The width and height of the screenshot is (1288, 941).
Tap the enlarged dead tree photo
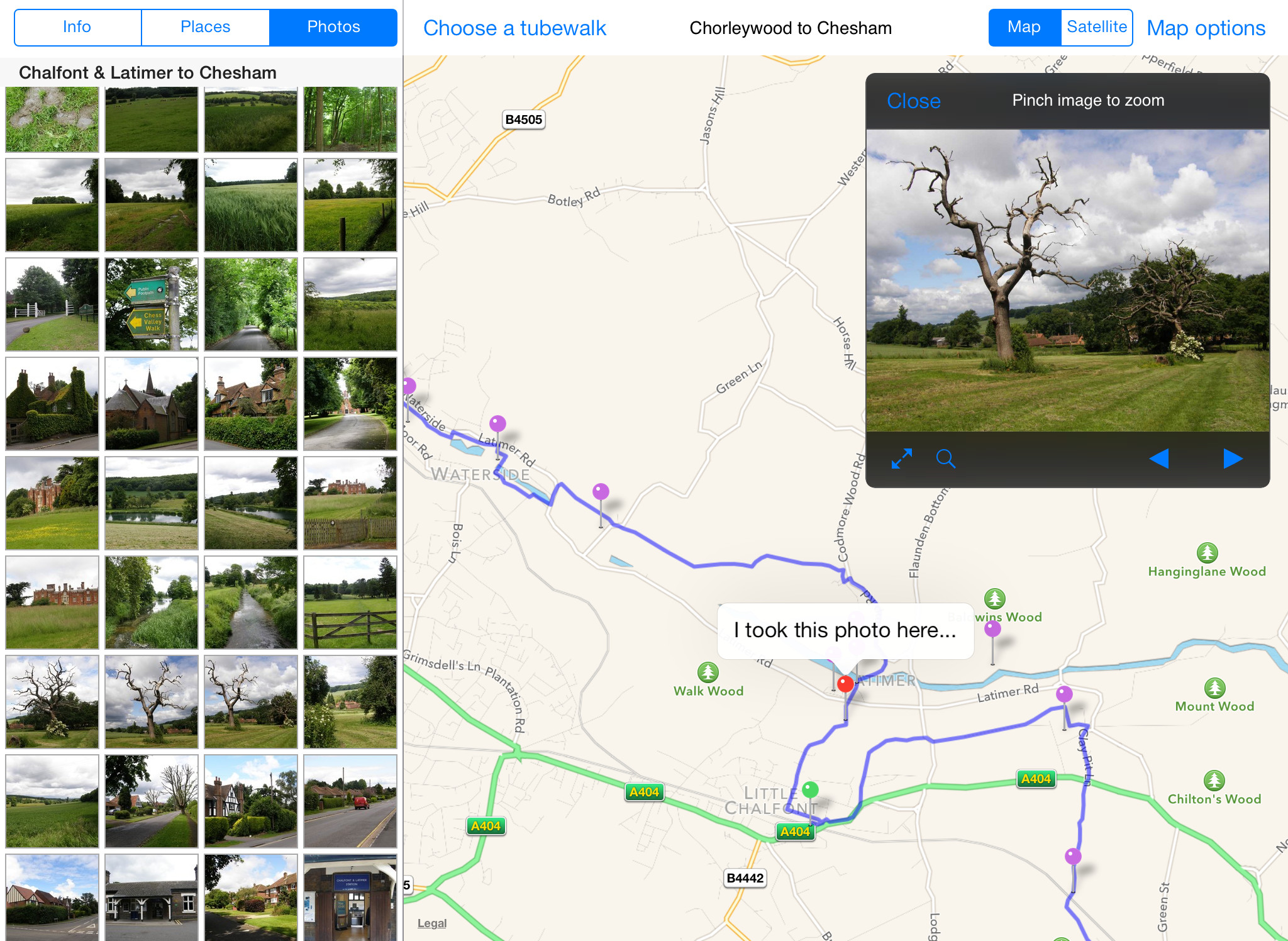click(1068, 281)
